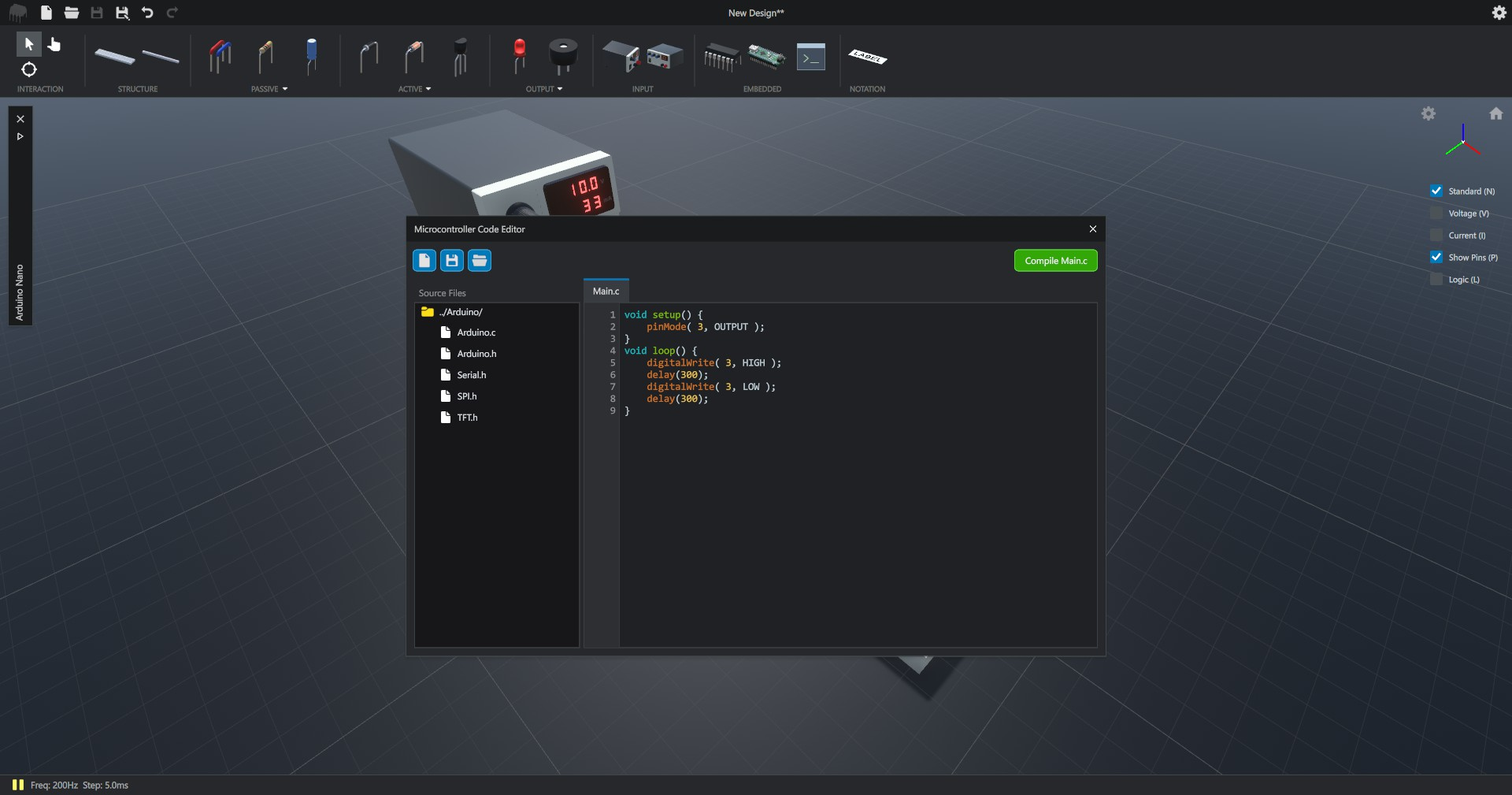Screen dimensions: 1512x795
Task: Save file icon in code editor
Action: coord(452,261)
